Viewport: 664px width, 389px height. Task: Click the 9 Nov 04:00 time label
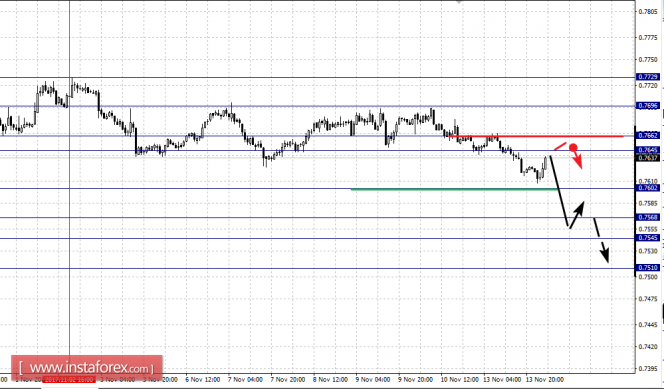(373, 380)
